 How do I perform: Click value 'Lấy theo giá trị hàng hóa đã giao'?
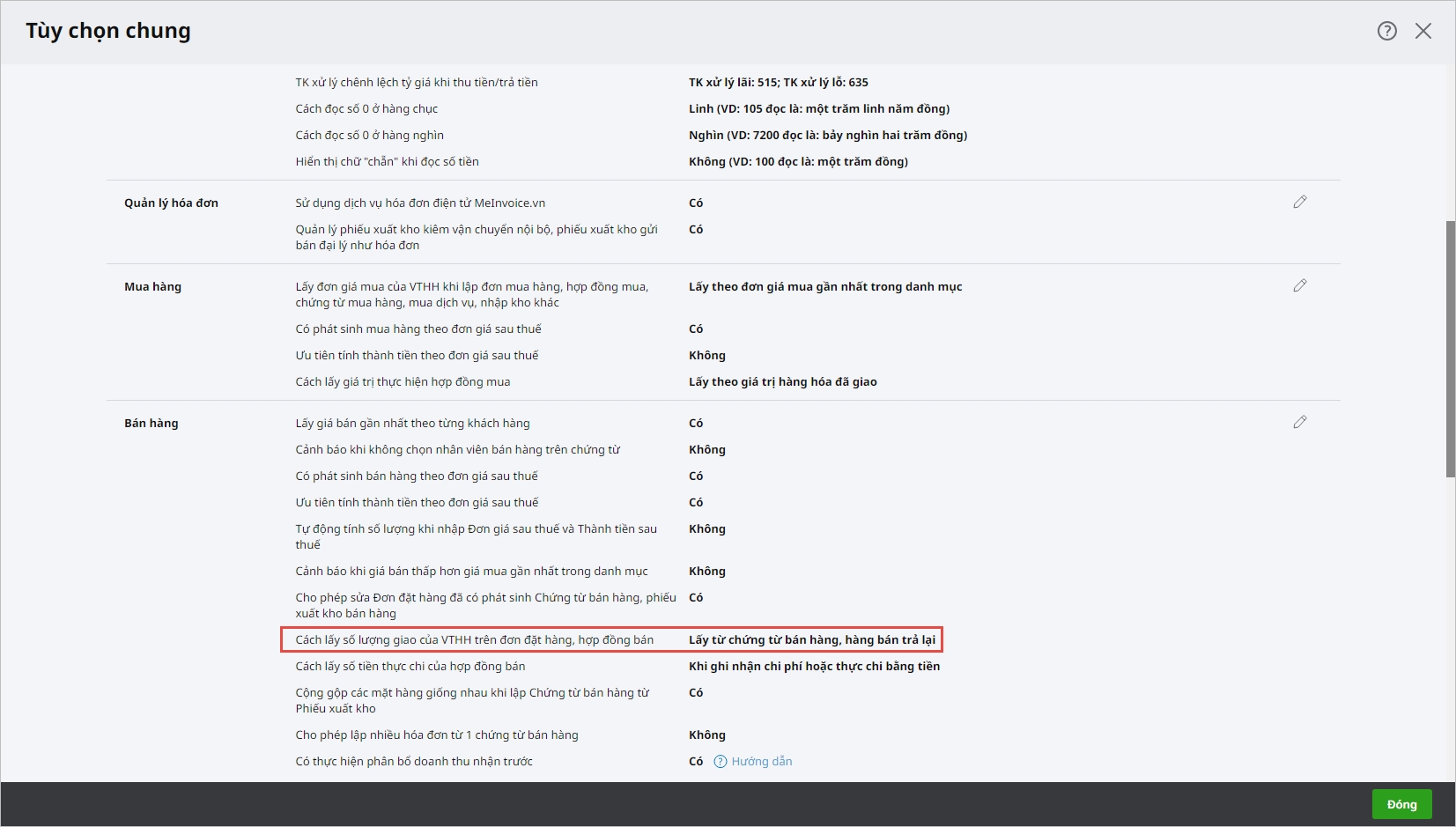point(782,382)
